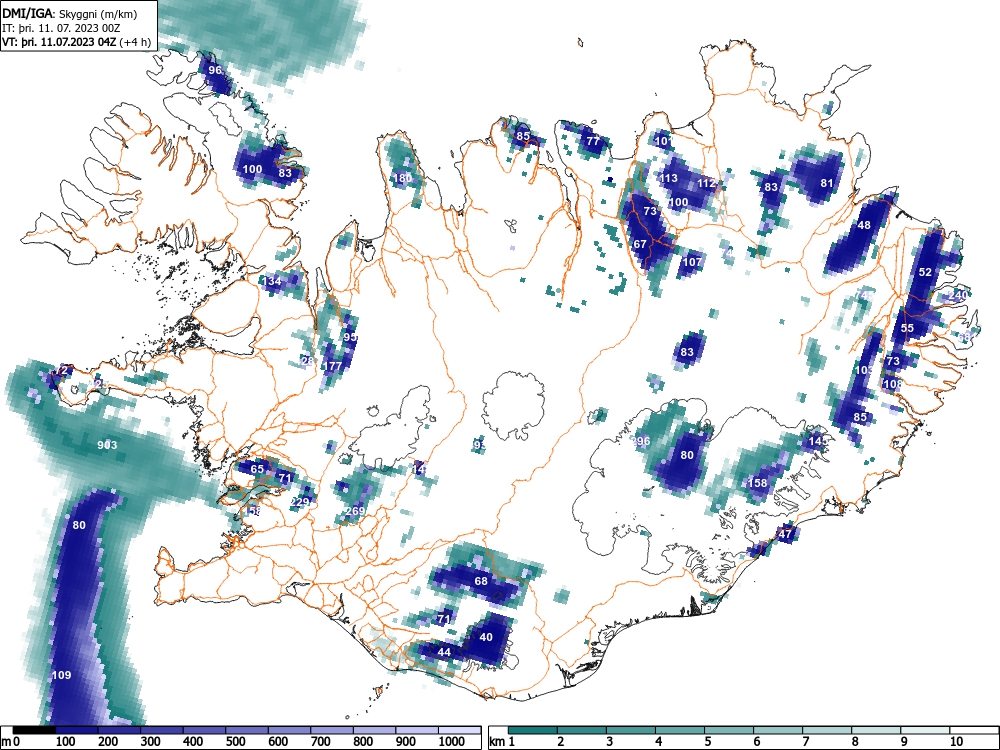Screen dimensions: 1000x750
Task: Click the visibility value 52 near the east coast
Action: coord(925,272)
